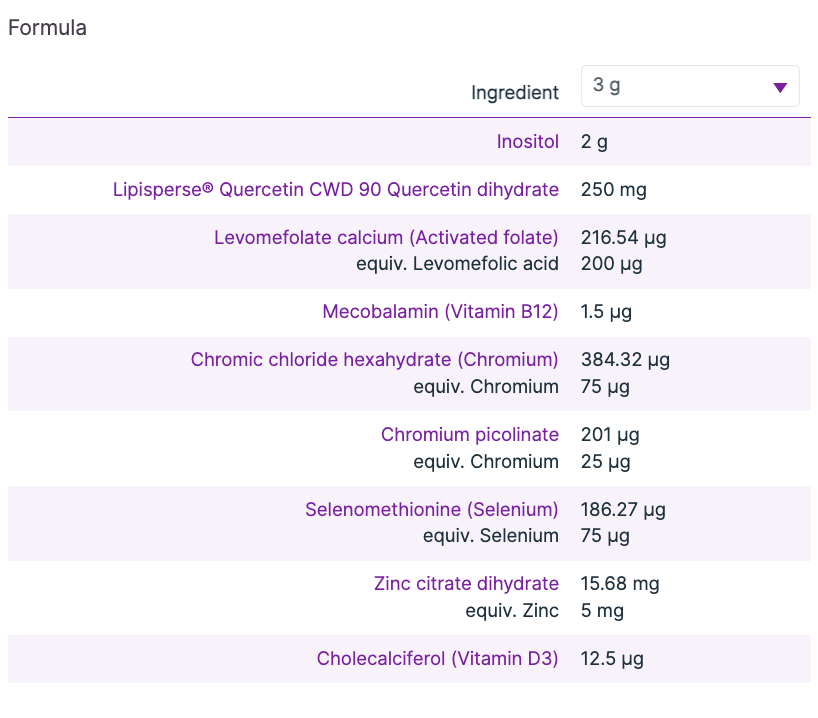Select the Mecobalamin (Vitamin B12) link
Viewport: 818px width, 718px height.
[440, 312]
